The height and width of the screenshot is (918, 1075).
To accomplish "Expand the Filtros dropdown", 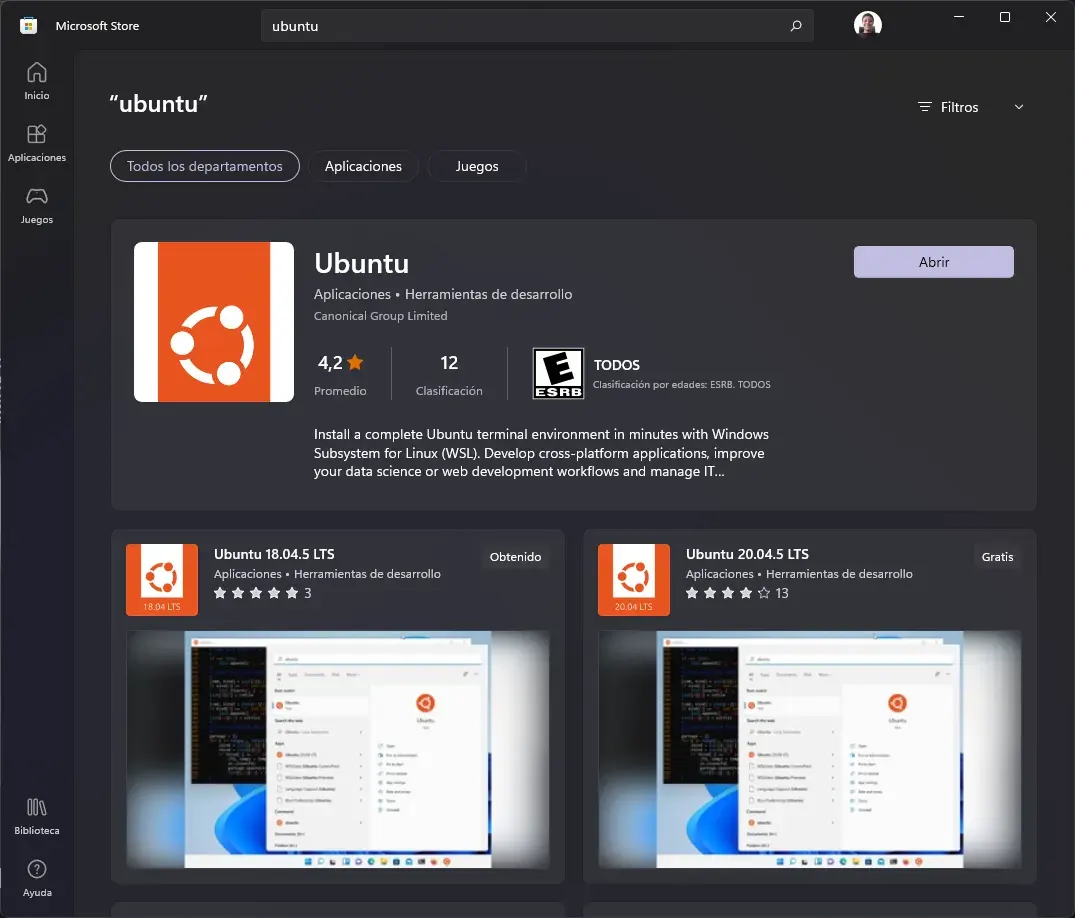I will [x=970, y=107].
